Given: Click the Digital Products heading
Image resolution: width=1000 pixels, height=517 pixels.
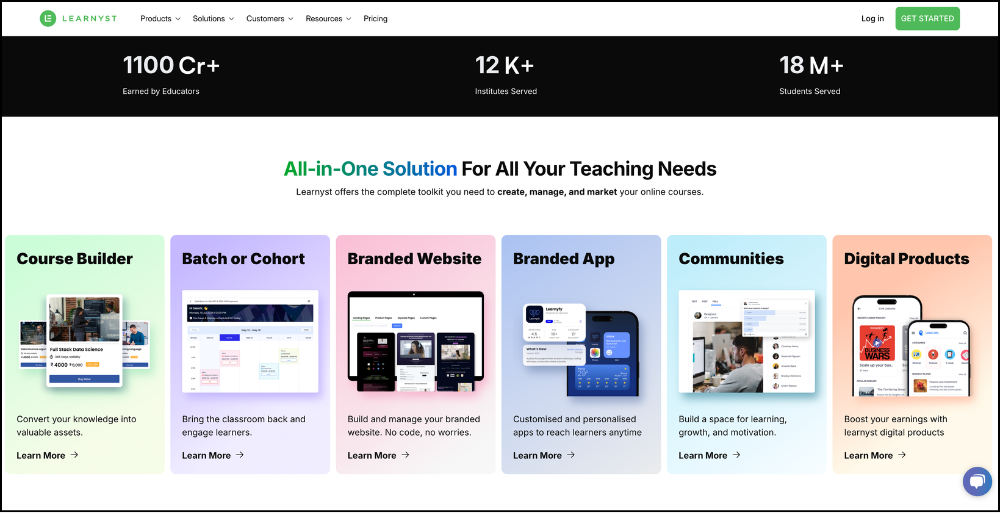Looking at the screenshot, I should click(907, 259).
